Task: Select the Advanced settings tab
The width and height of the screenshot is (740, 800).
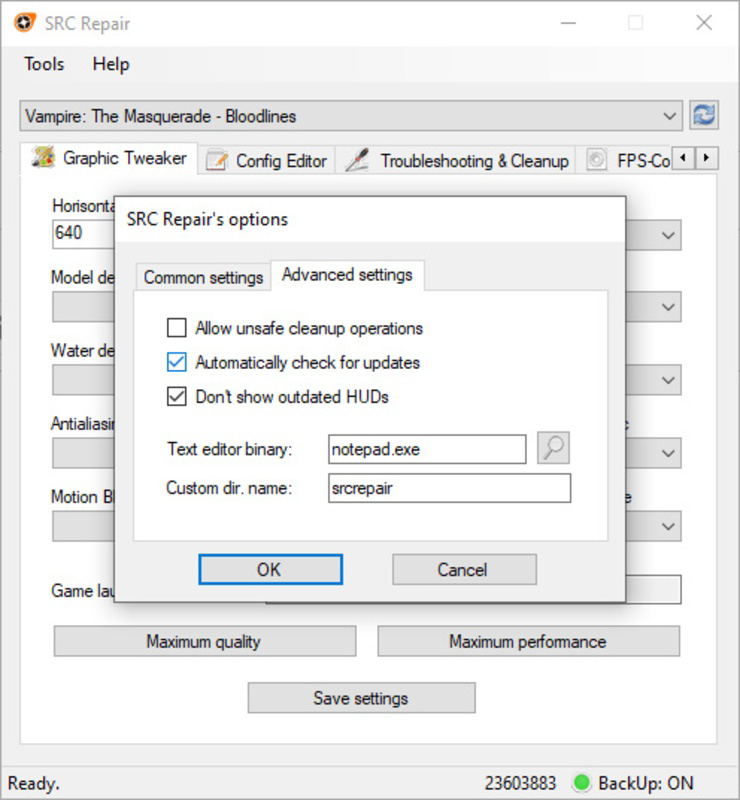Action: coord(347,275)
